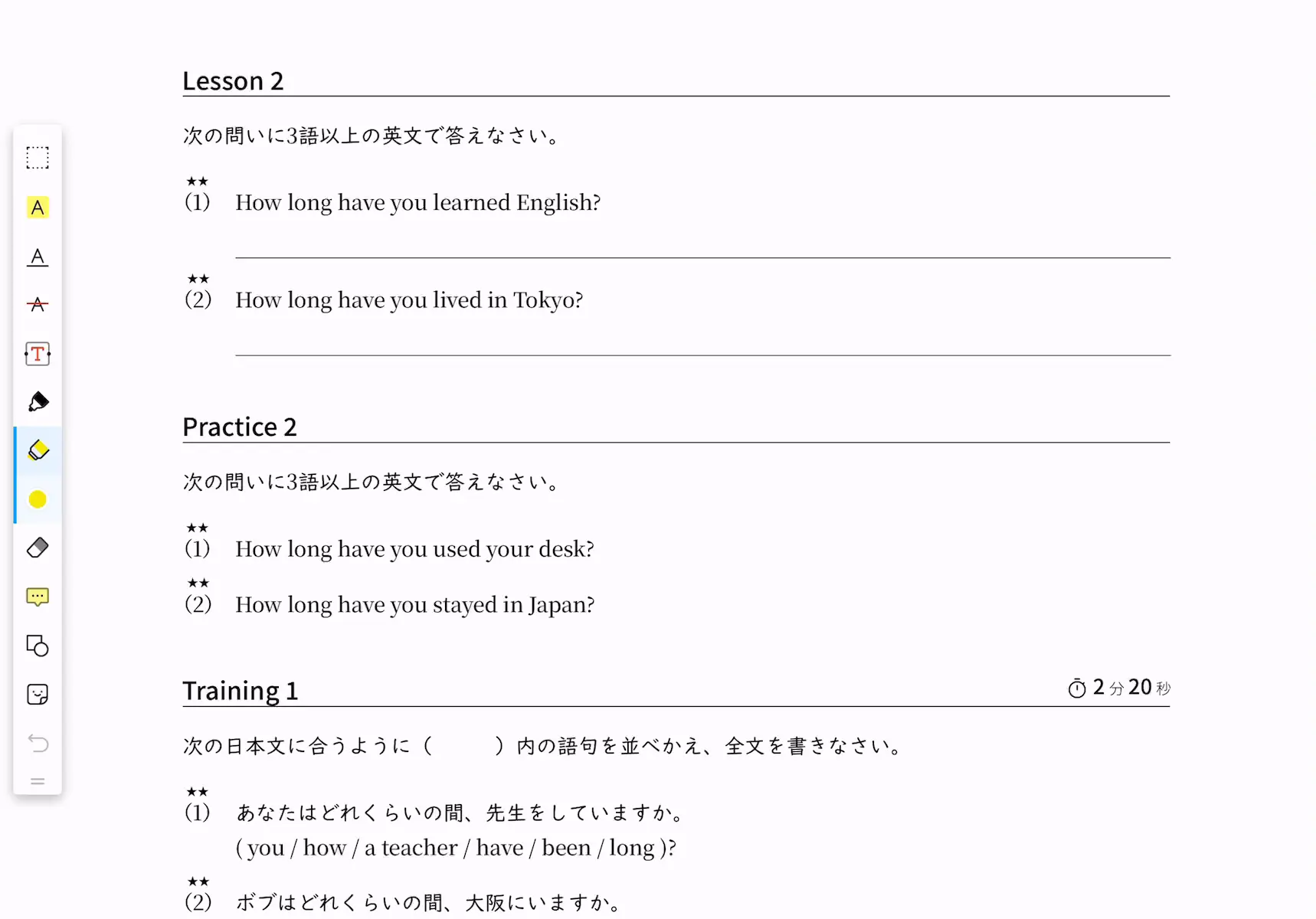Screen dimensions: 1316x919
Task: Select the yellow highlighter marker tool
Action: click(38, 450)
